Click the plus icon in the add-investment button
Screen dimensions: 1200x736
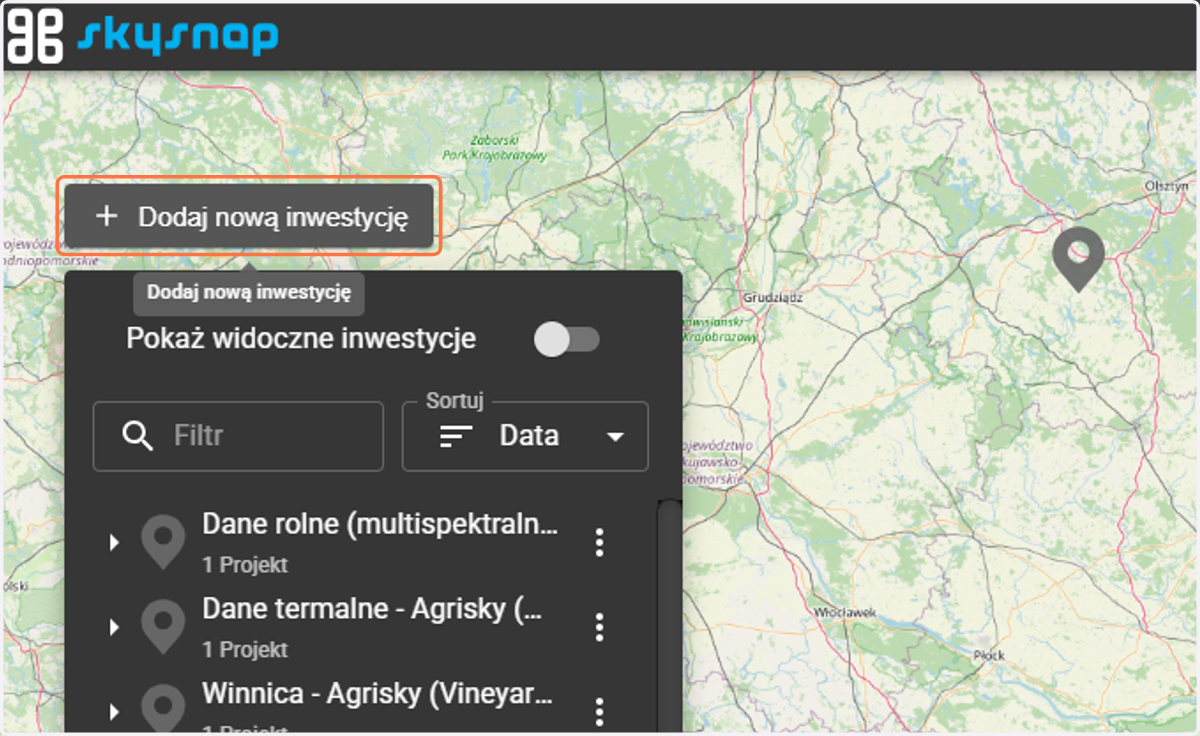click(x=106, y=216)
